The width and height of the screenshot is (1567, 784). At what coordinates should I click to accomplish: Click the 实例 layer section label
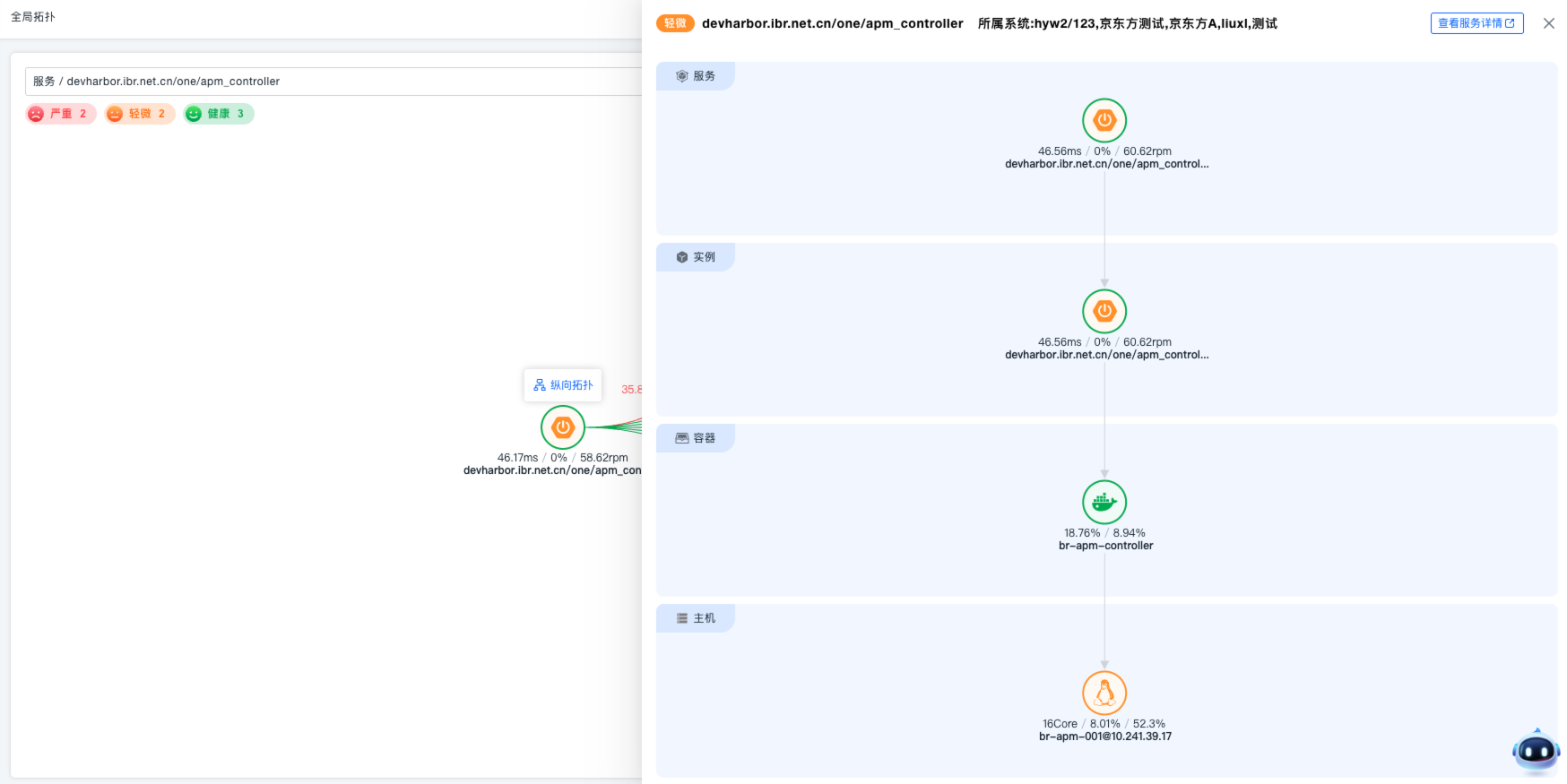696,257
